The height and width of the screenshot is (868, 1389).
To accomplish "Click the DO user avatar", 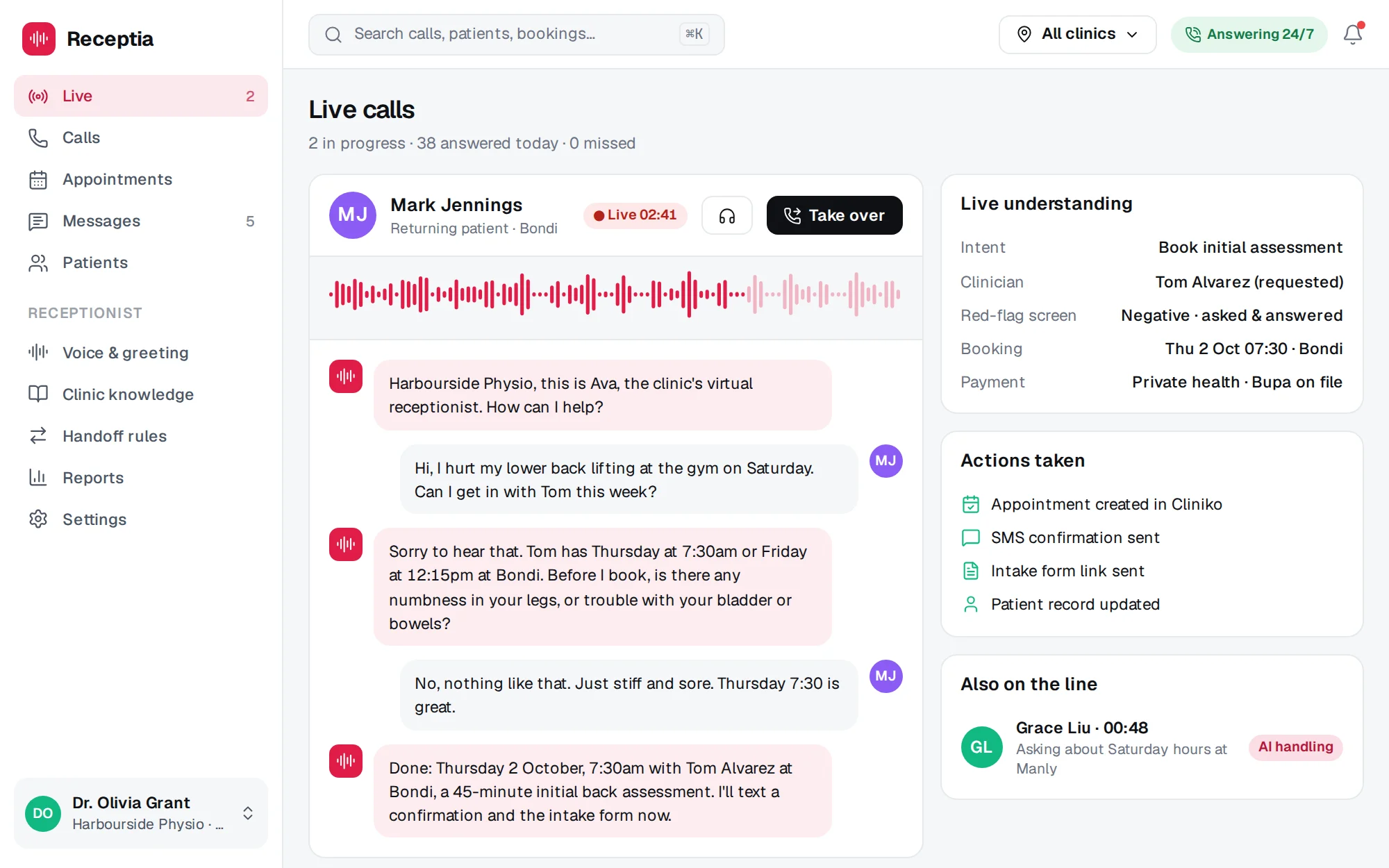I will (x=43, y=813).
